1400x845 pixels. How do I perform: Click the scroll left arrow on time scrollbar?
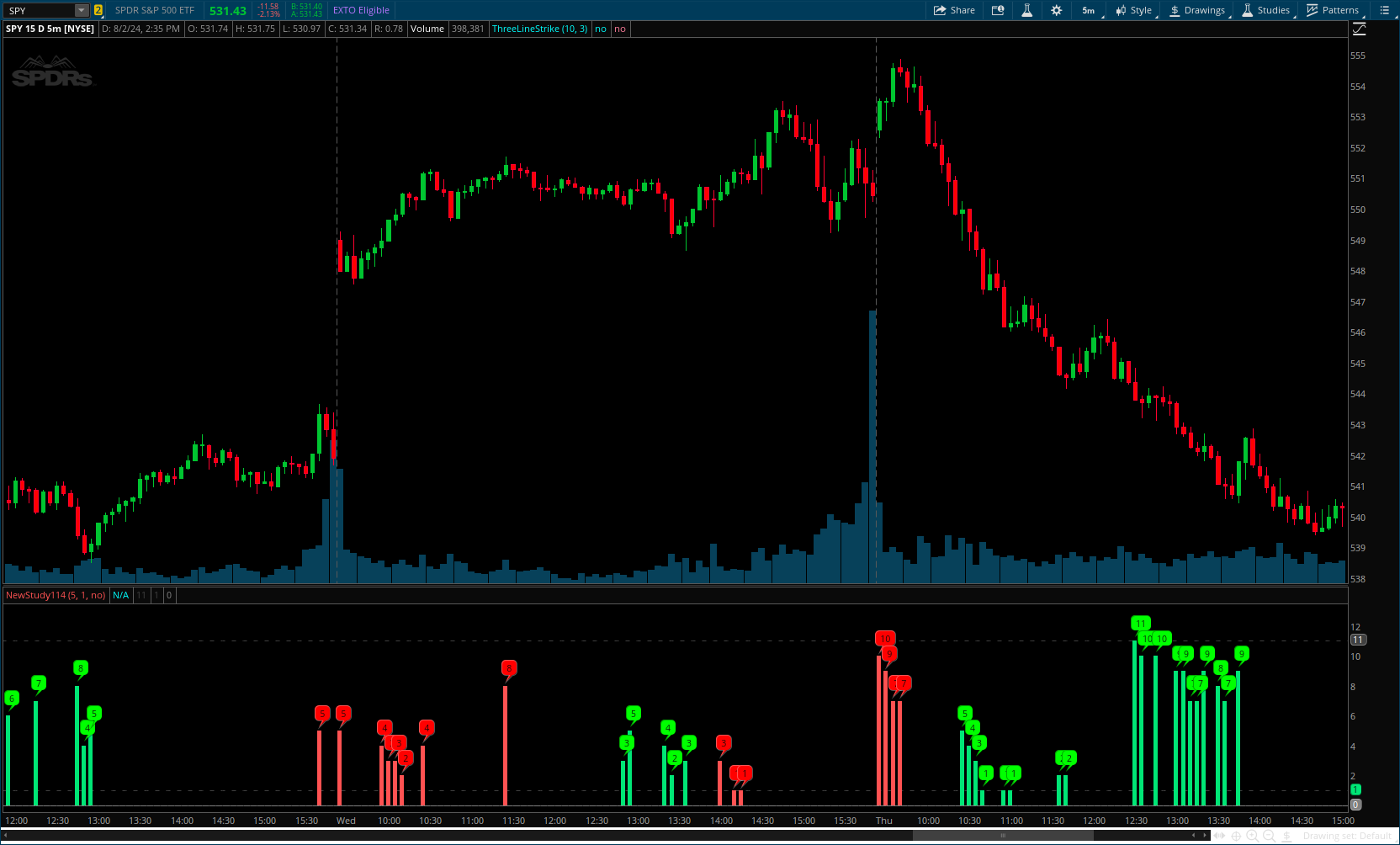1194,836
